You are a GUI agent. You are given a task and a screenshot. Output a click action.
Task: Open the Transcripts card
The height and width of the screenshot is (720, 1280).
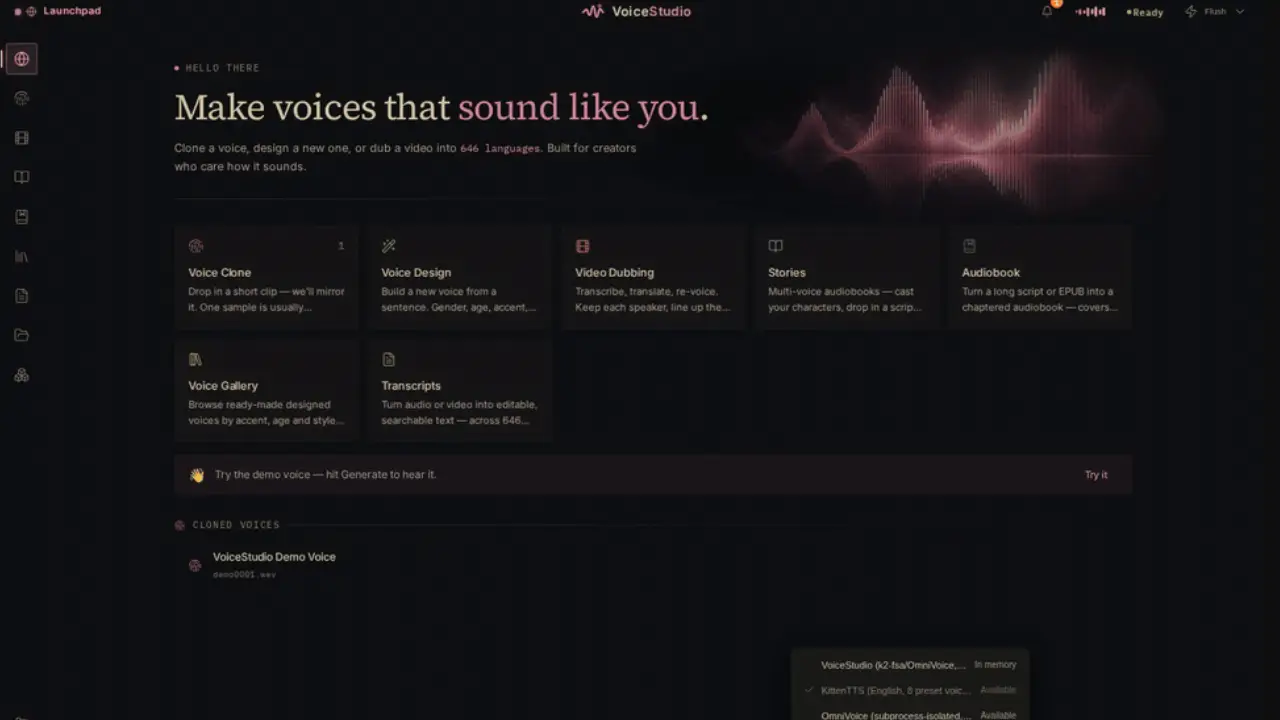pos(459,390)
